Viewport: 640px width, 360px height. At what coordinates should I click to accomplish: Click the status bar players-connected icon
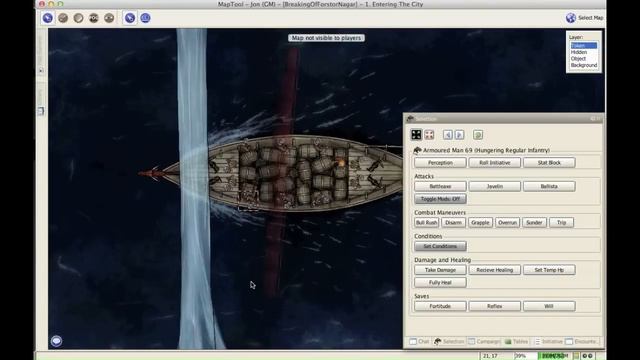pyautogui.click(x=587, y=356)
